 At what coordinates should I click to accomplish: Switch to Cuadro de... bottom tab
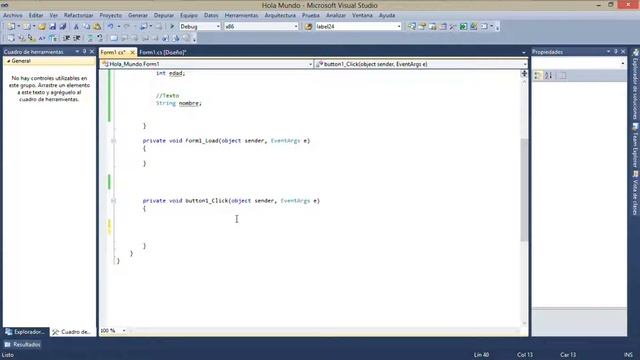(x=72, y=332)
